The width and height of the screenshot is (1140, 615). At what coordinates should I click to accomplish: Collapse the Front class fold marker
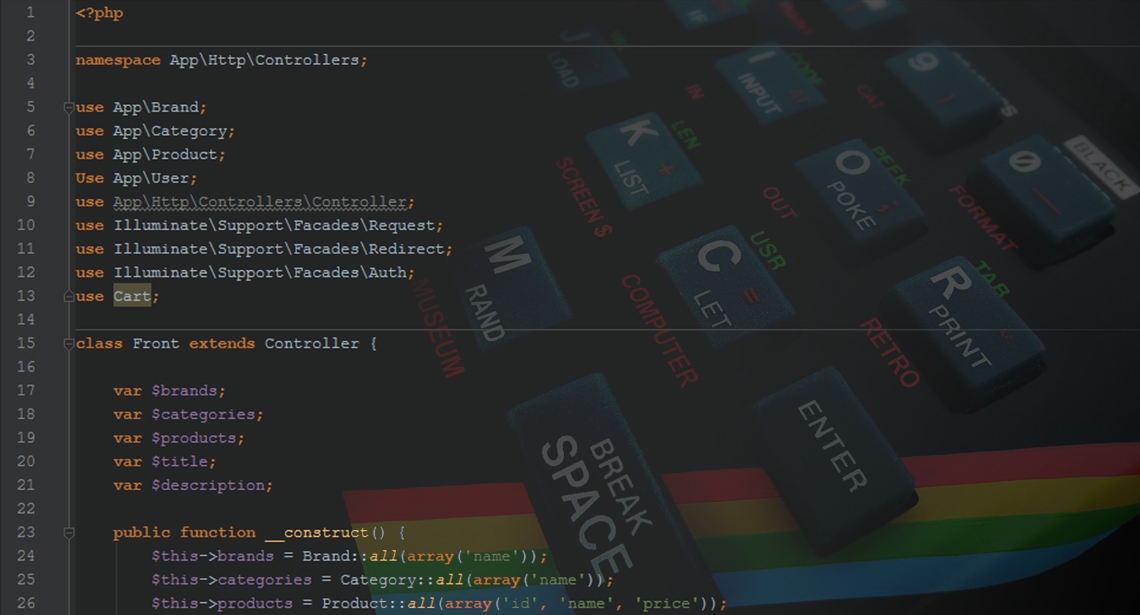pyautogui.click(x=68, y=344)
